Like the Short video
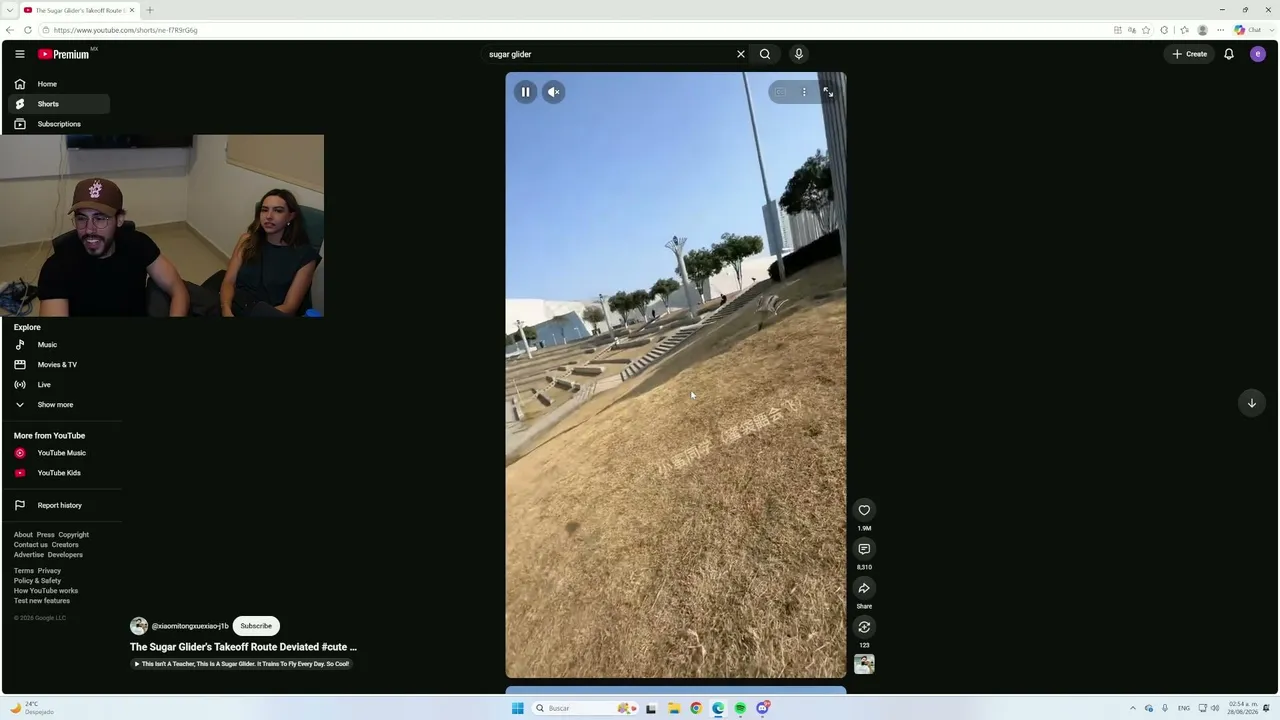Screen dimensions: 1280x720 [x=864, y=510]
